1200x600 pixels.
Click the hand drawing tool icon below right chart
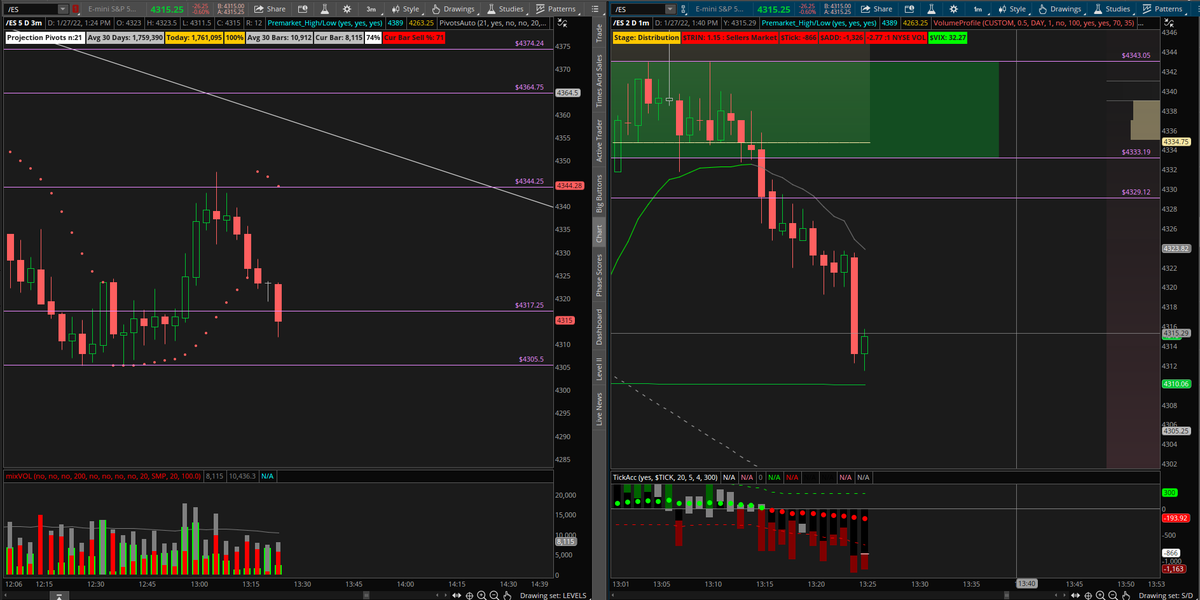click(1125, 594)
